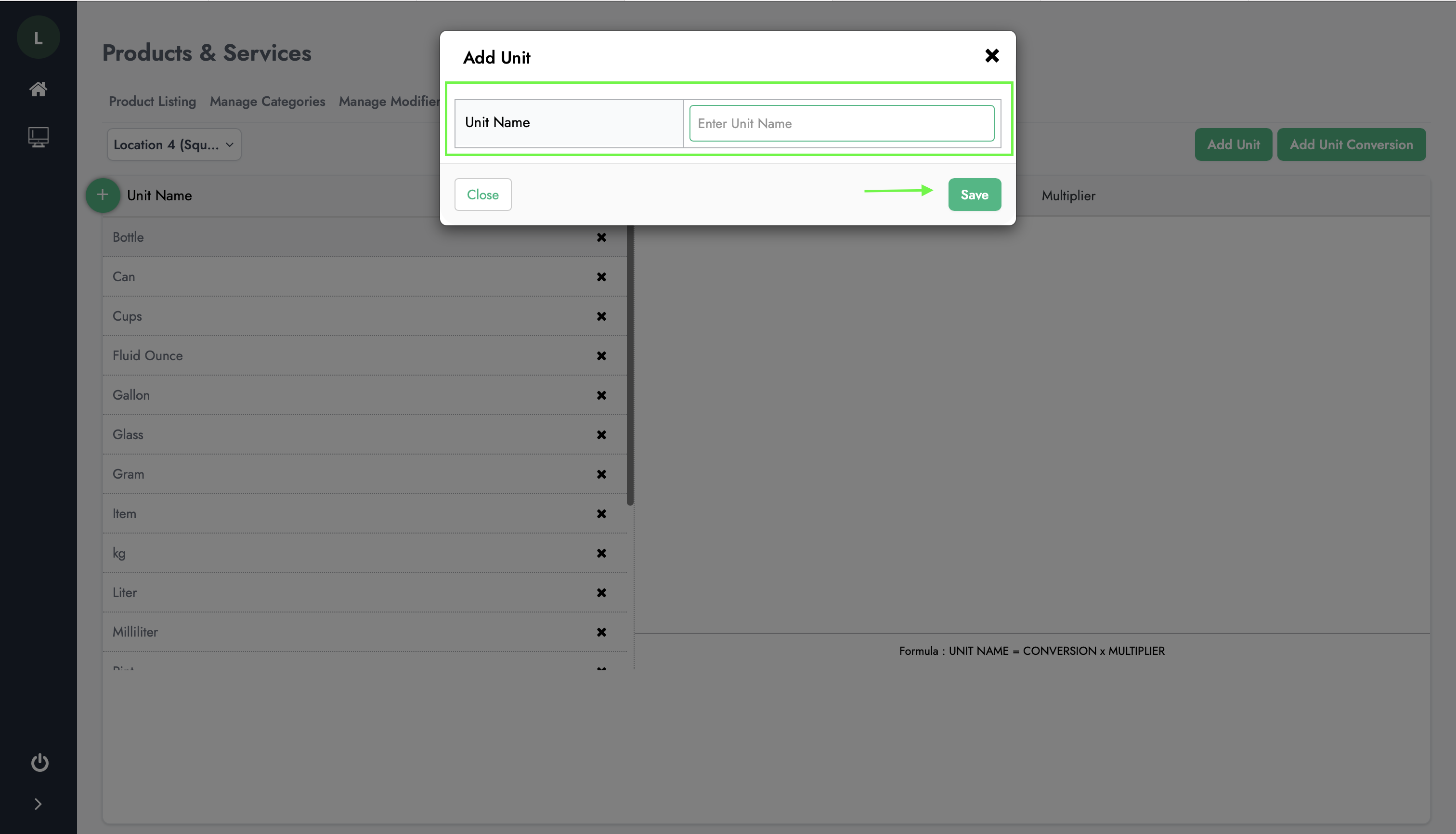Click green plus icon beside Unit Name
Screen dimensions: 1456x834
(103, 195)
